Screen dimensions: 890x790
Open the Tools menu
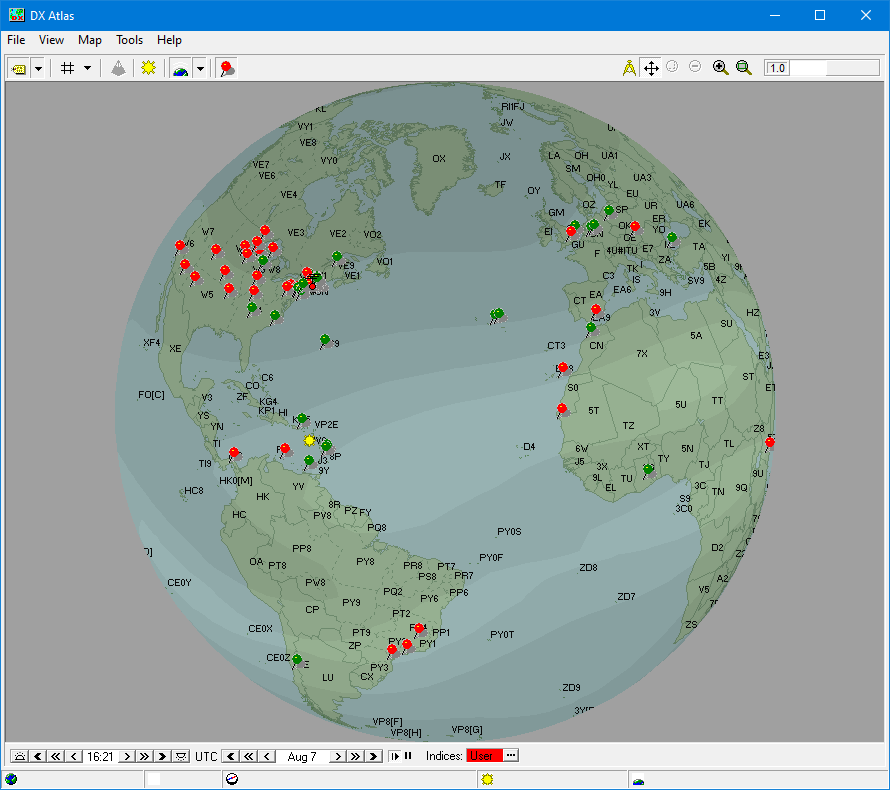click(129, 40)
